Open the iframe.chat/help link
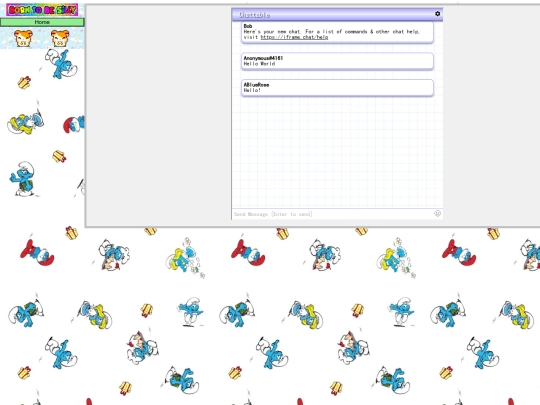540x405 pixels. [294, 37]
